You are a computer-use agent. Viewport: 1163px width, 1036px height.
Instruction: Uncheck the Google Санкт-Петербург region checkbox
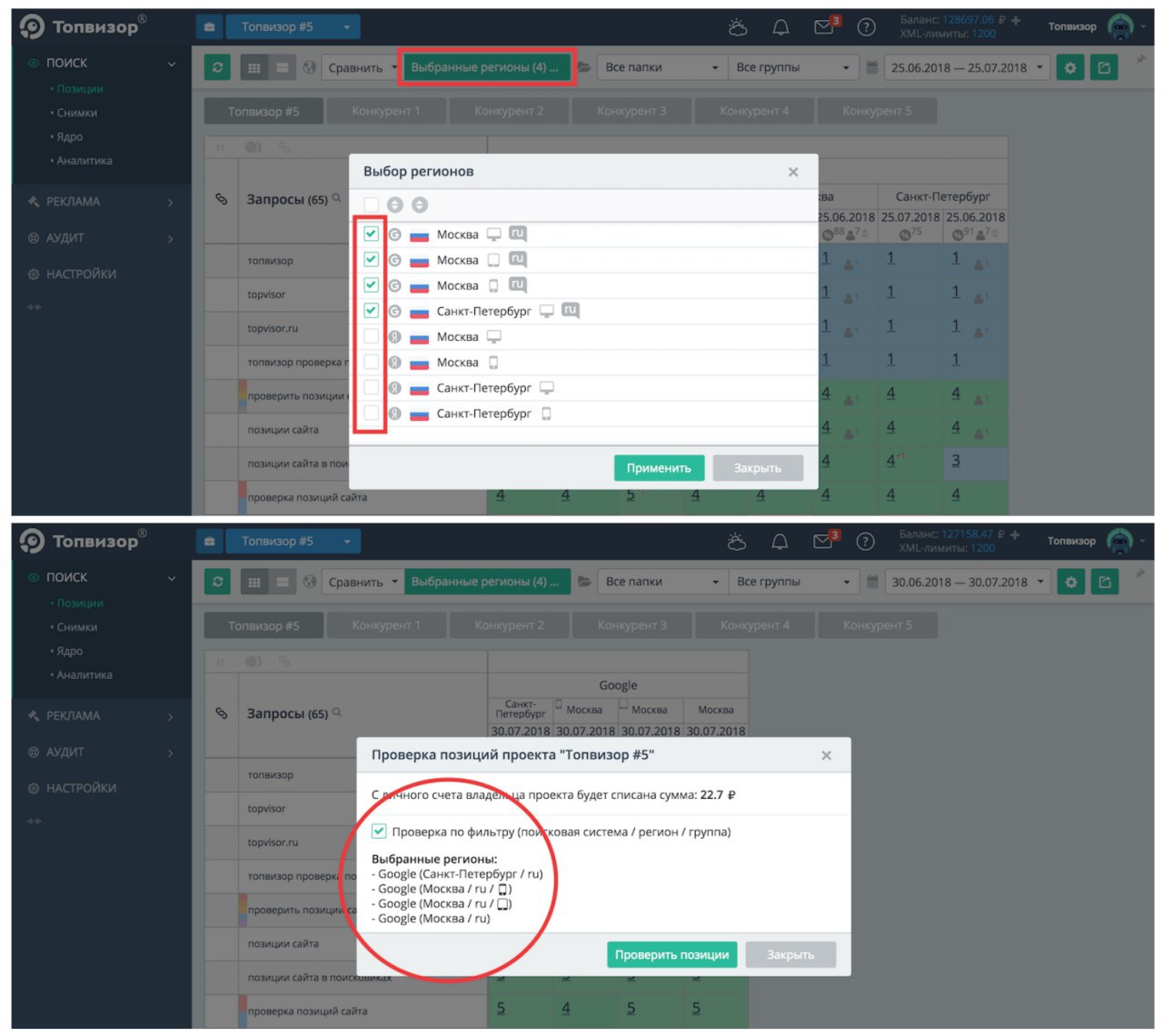click(371, 310)
